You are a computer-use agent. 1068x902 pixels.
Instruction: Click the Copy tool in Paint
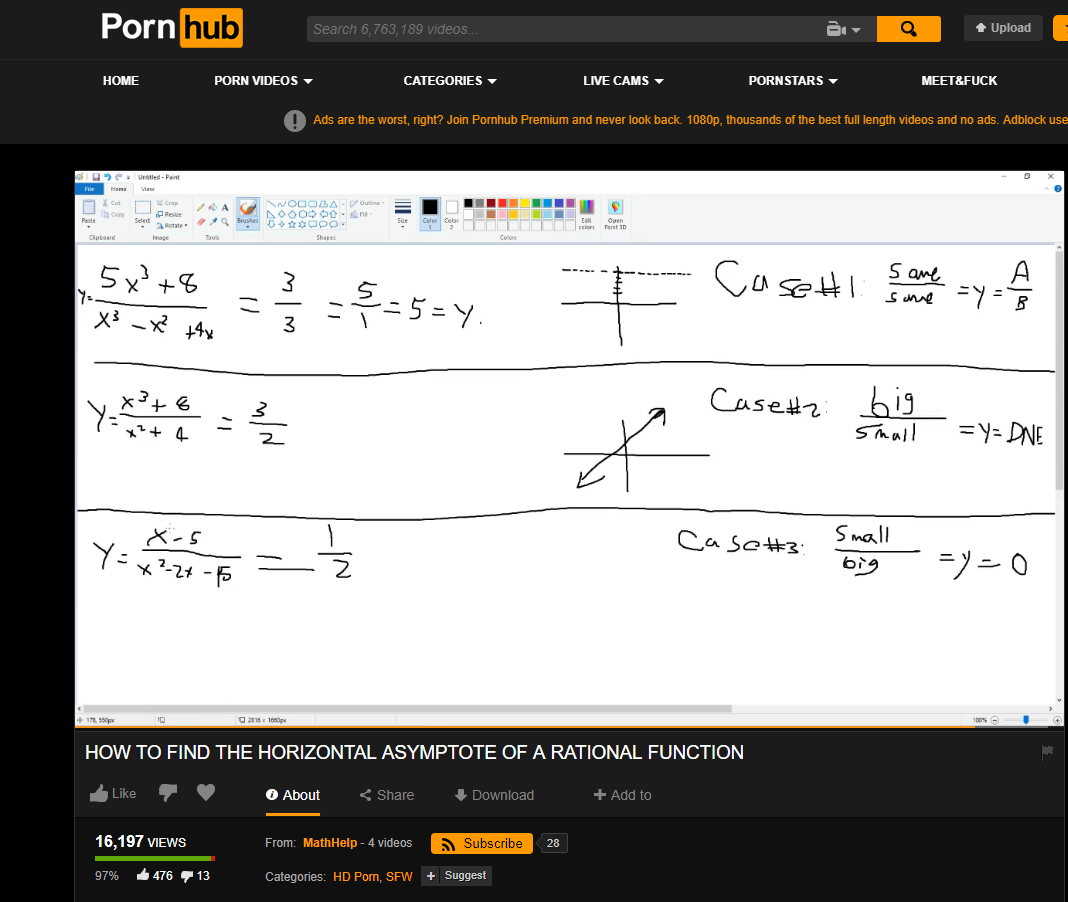[112, 215]
